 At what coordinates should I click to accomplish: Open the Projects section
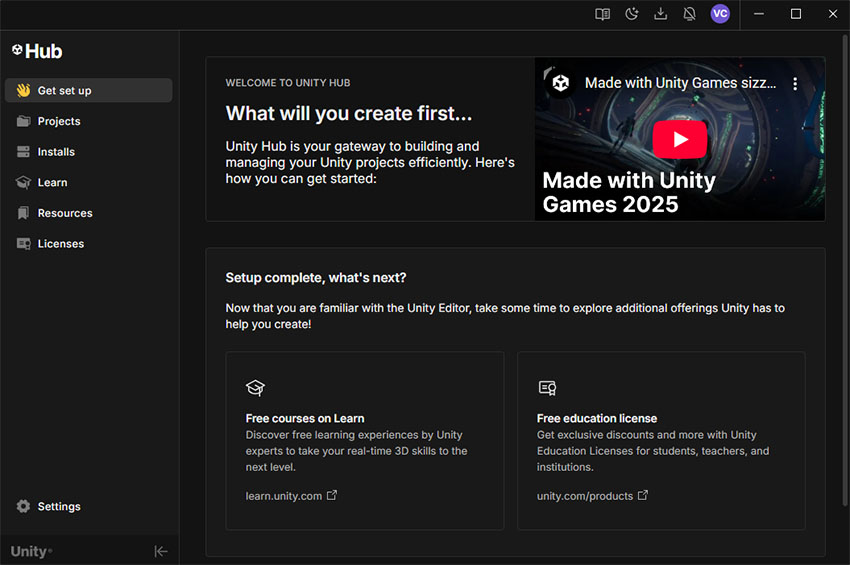(58, 121)
